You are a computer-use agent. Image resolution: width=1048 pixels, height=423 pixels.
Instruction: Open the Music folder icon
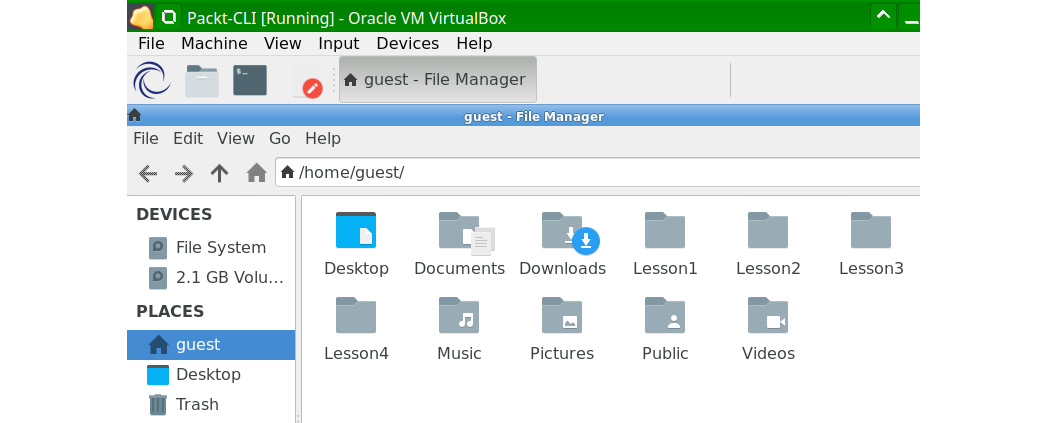(459, 317)
